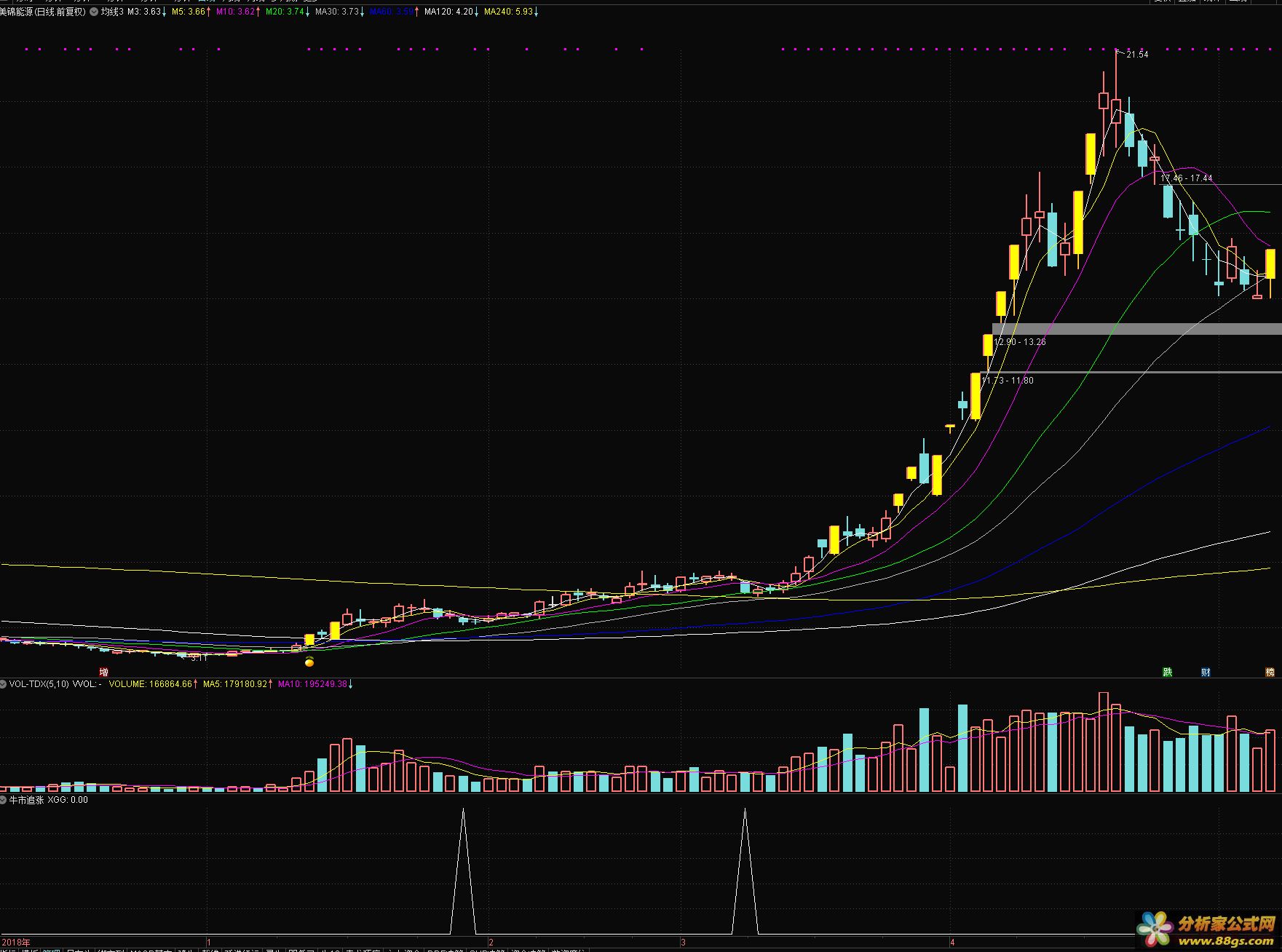Click the month 4 marker on the time axis
This screenshot has height=952, width=1282.
952,942
